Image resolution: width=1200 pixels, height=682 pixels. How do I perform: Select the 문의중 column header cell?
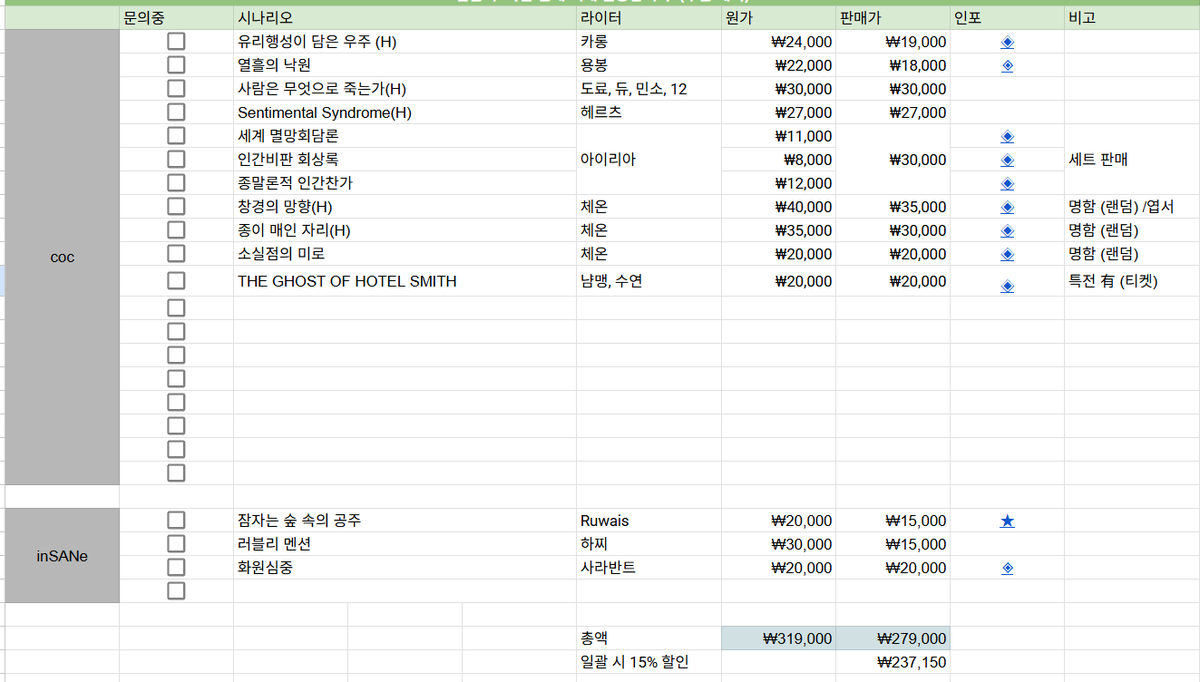176,18
